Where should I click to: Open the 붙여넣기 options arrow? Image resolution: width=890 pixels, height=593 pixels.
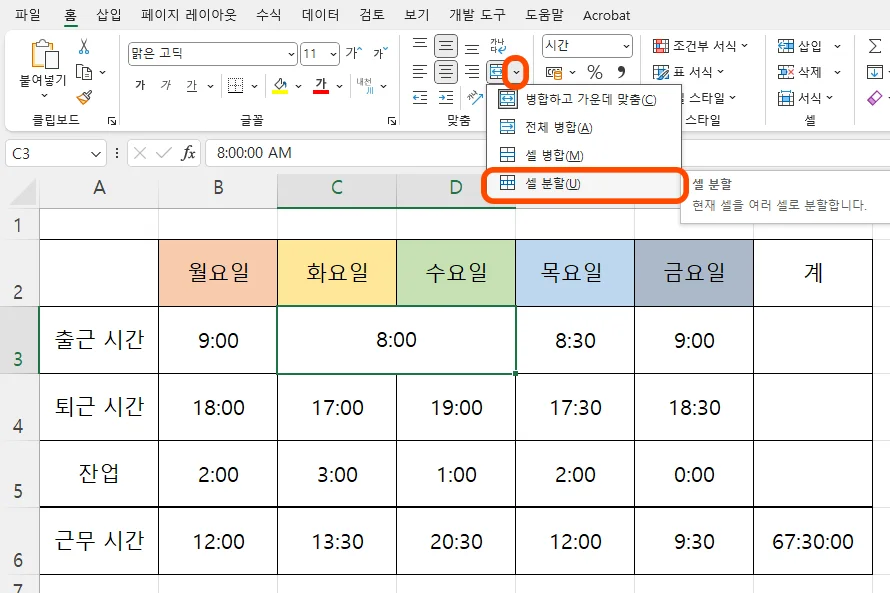pyautogui.click(x=44, y=96)
